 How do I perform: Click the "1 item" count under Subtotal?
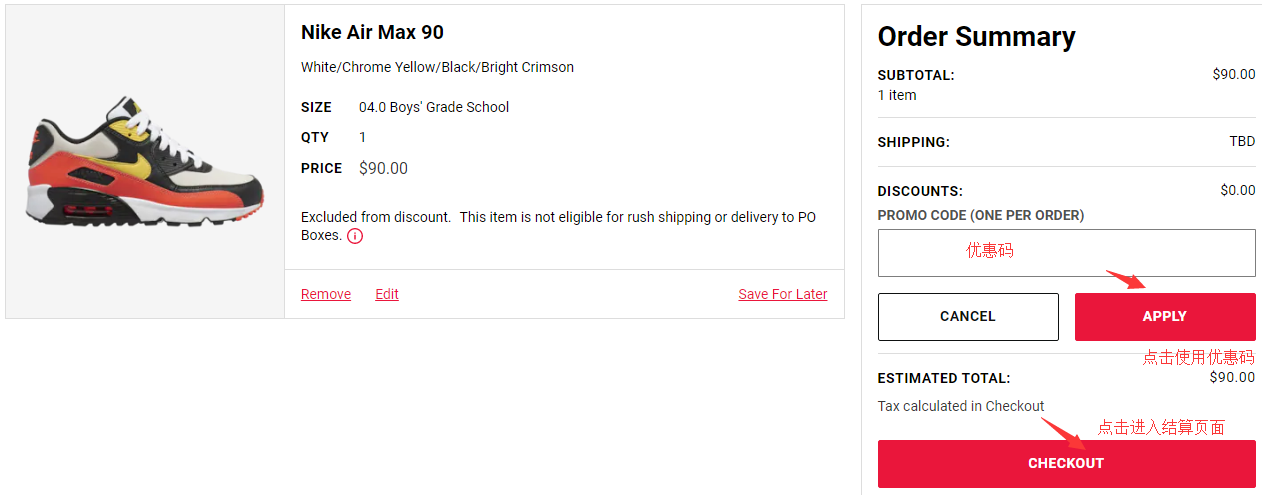[x=896, y=95]
